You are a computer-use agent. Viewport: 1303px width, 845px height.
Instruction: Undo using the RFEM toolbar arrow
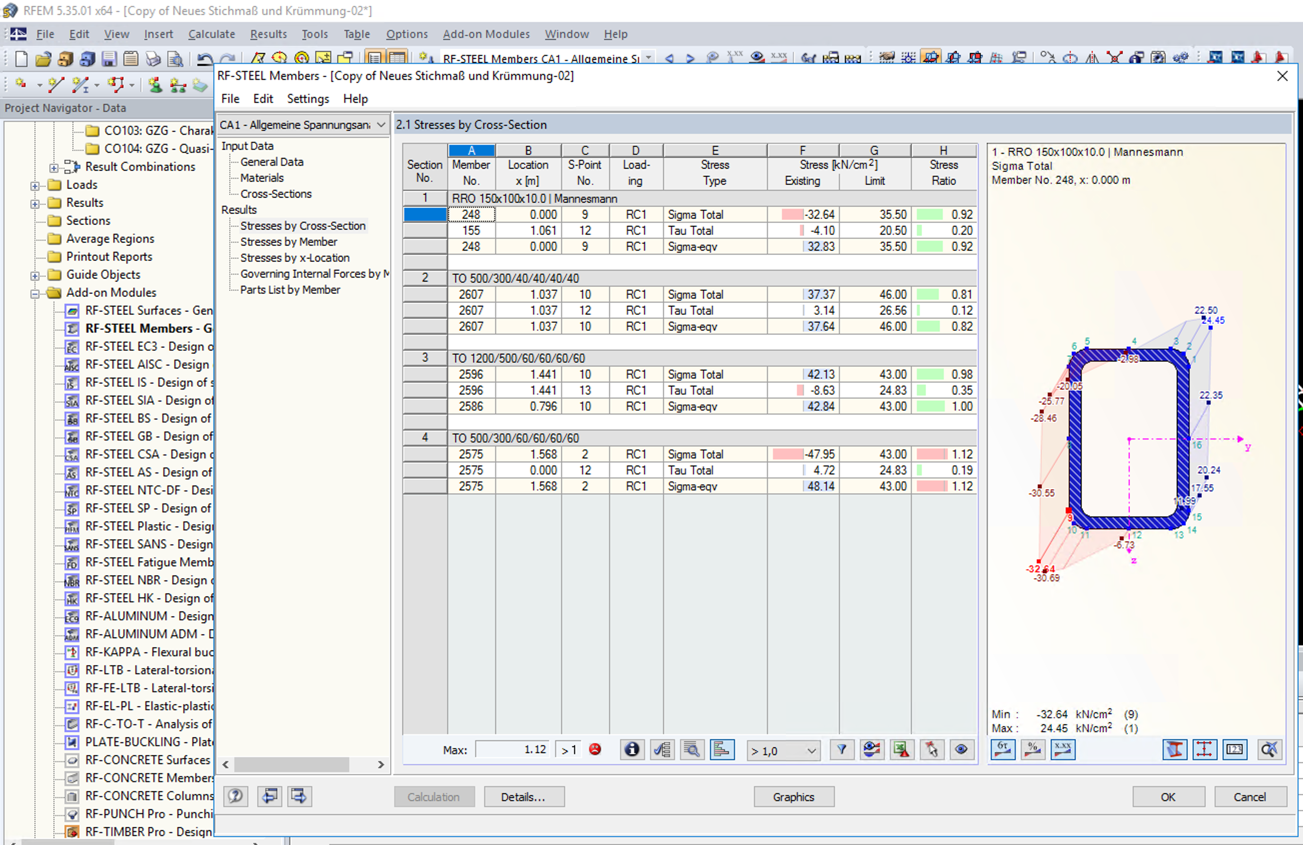204,60
